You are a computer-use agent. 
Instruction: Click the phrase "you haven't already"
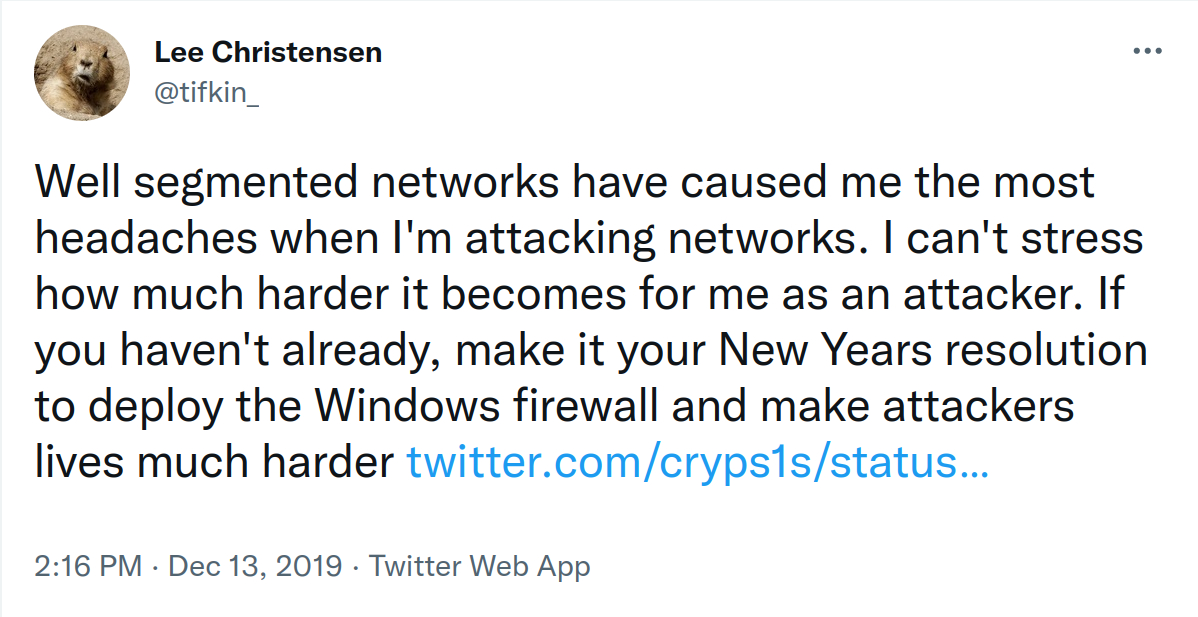(x=236, y=350)
